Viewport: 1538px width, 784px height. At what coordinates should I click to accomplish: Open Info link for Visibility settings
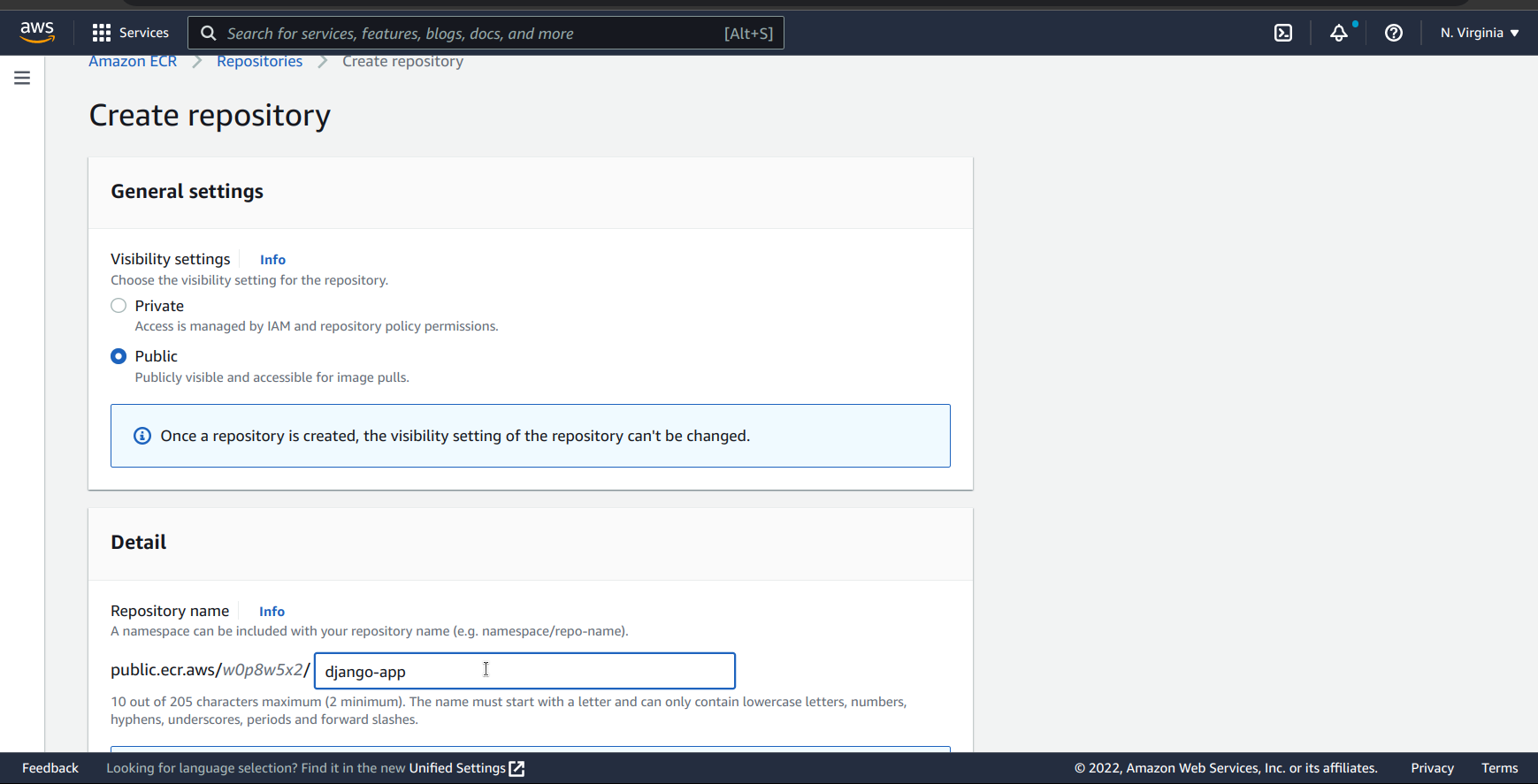(272, 260)
